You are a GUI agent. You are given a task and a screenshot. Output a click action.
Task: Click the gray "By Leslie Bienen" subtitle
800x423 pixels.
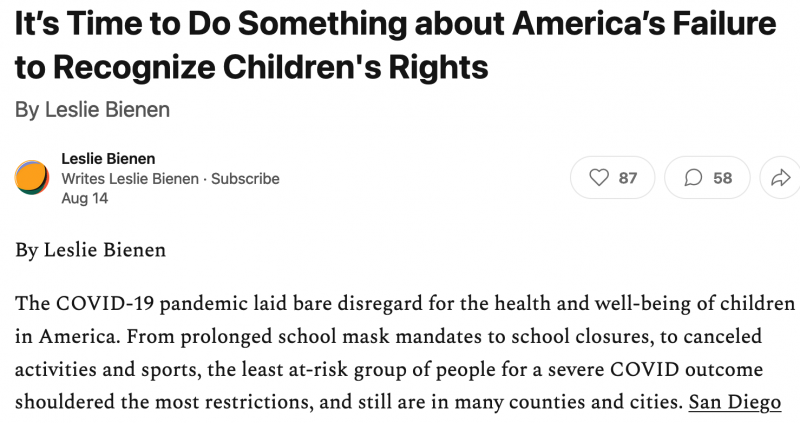(92, 109)
